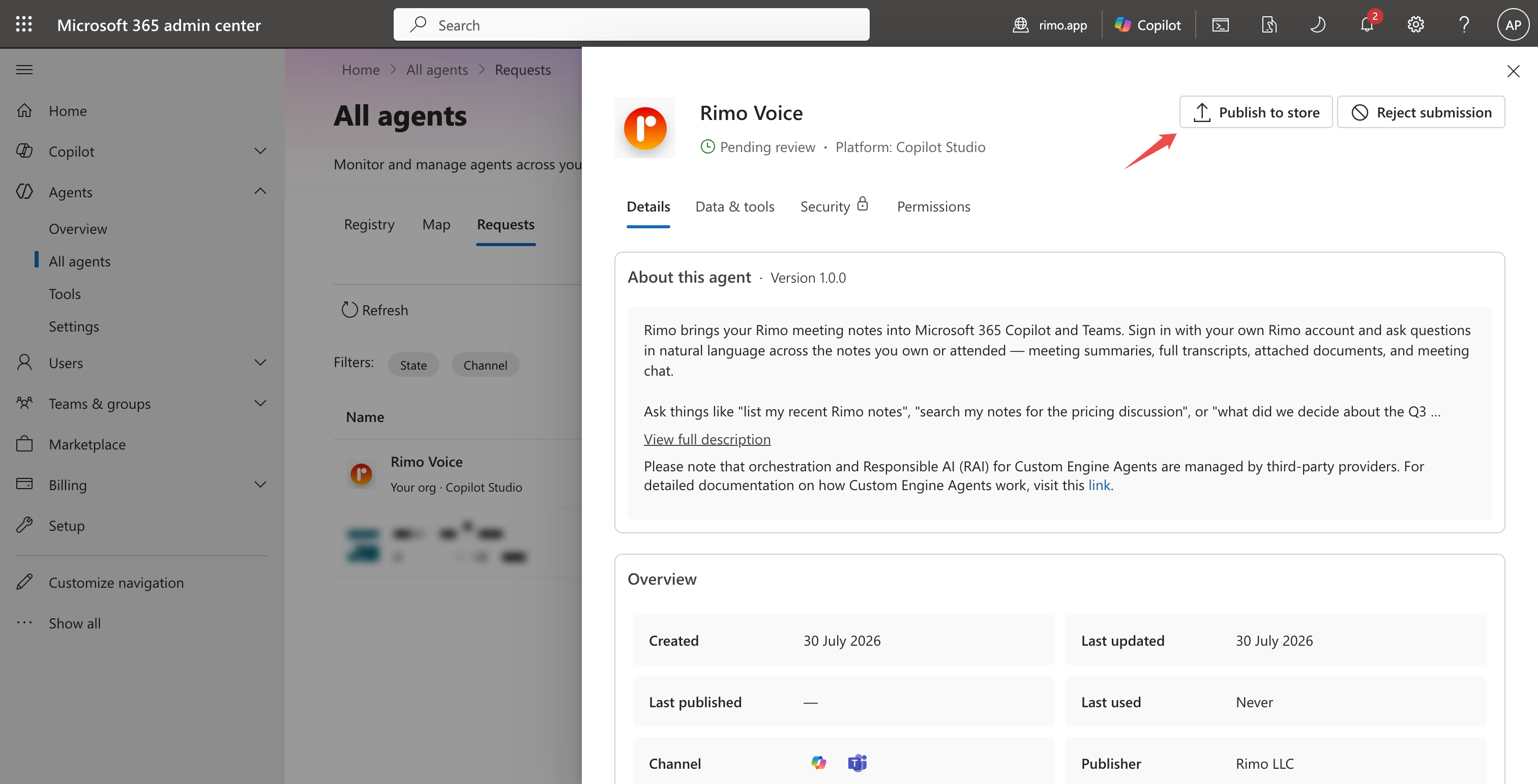This screenshot has width=1538, height=784.
Task: Open Setup in sidebar
Action: 67,525
